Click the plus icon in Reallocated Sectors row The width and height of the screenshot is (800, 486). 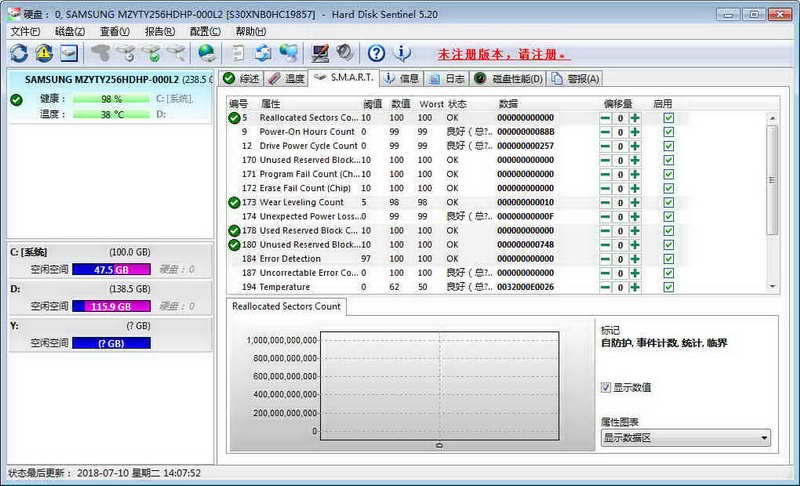pyautogui.click(x=634, y=118)
